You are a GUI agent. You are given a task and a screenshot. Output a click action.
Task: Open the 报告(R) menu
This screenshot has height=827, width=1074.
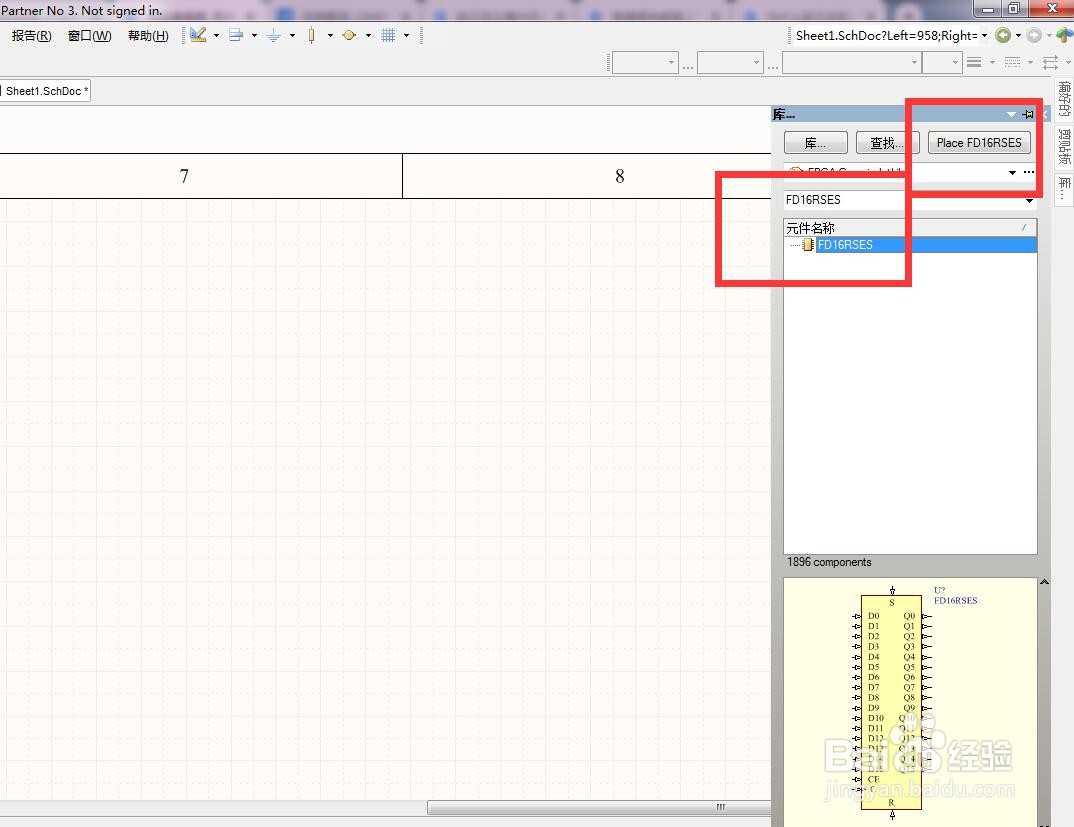(32, 36)
